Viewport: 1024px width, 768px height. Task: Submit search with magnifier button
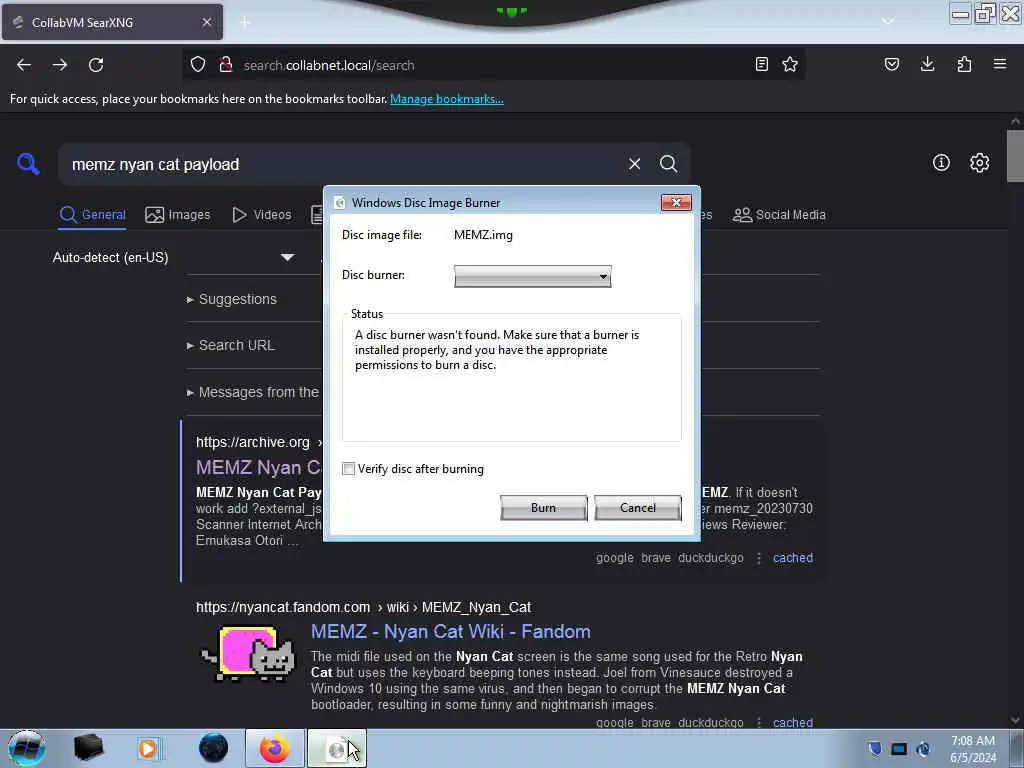click(x=668, y=164)
